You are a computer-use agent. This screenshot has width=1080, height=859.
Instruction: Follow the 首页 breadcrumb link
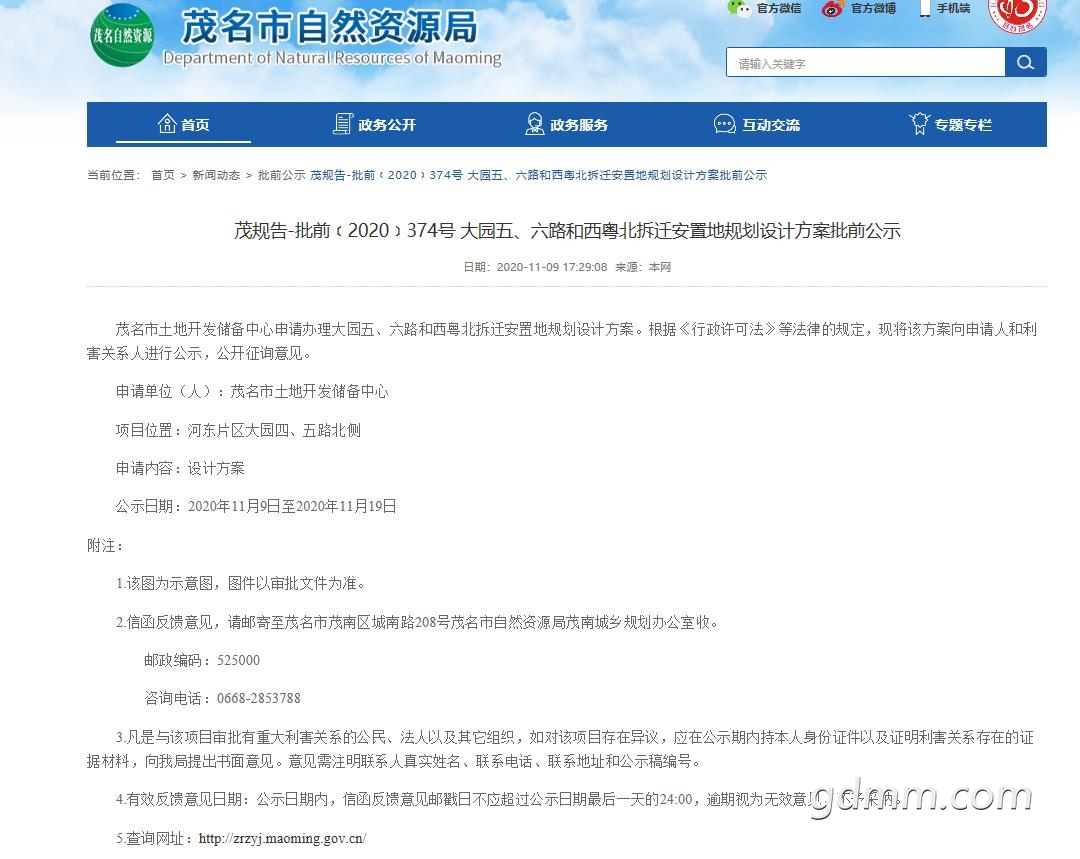click(163, 176)
